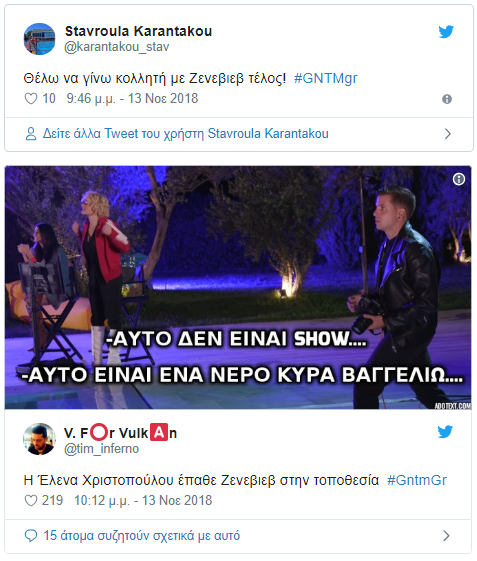Open the meme image with the photographer
This screenshot has height=561, width=477.
pos(238,288)
